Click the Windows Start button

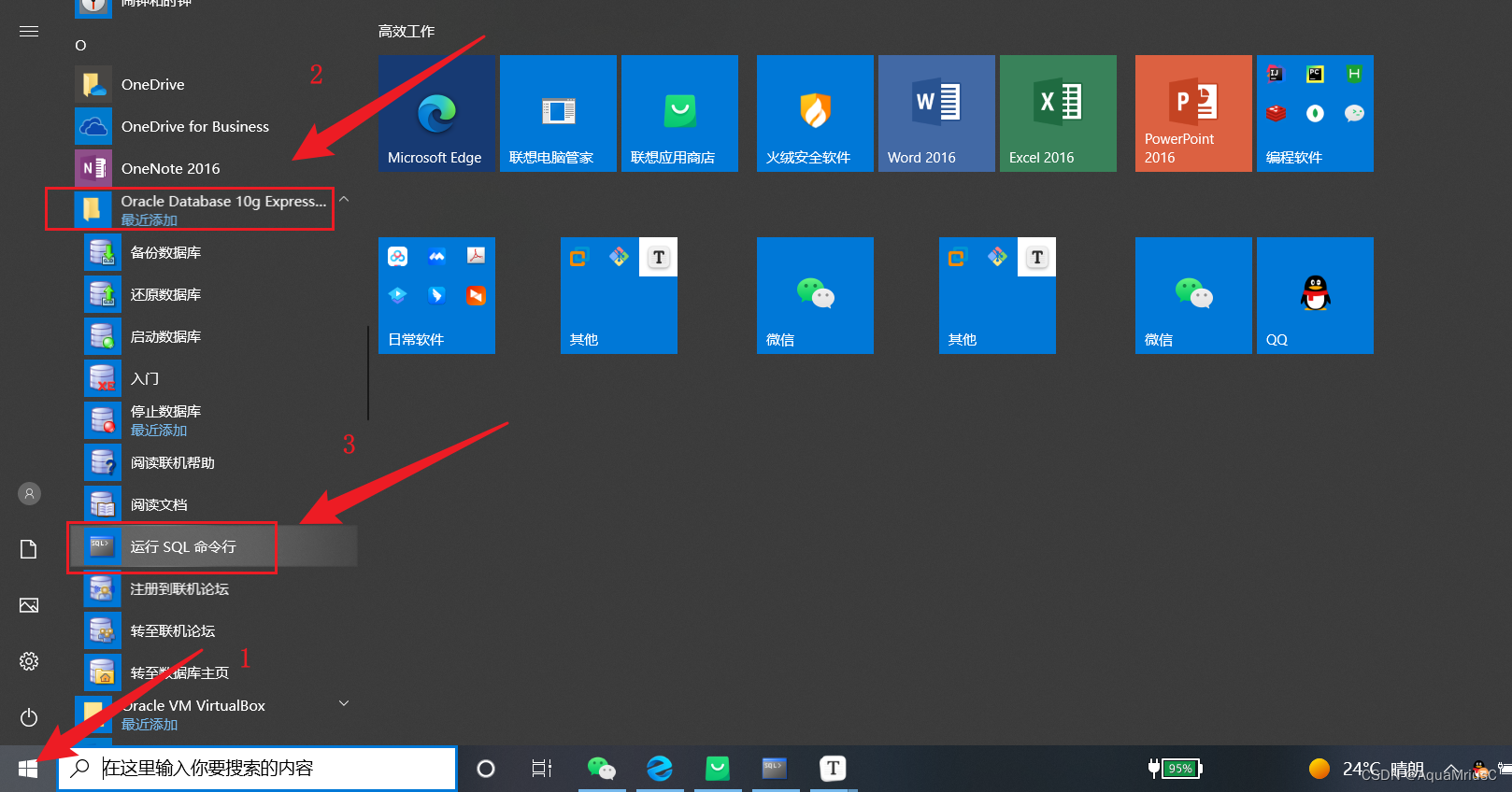[x=28, y=769]
